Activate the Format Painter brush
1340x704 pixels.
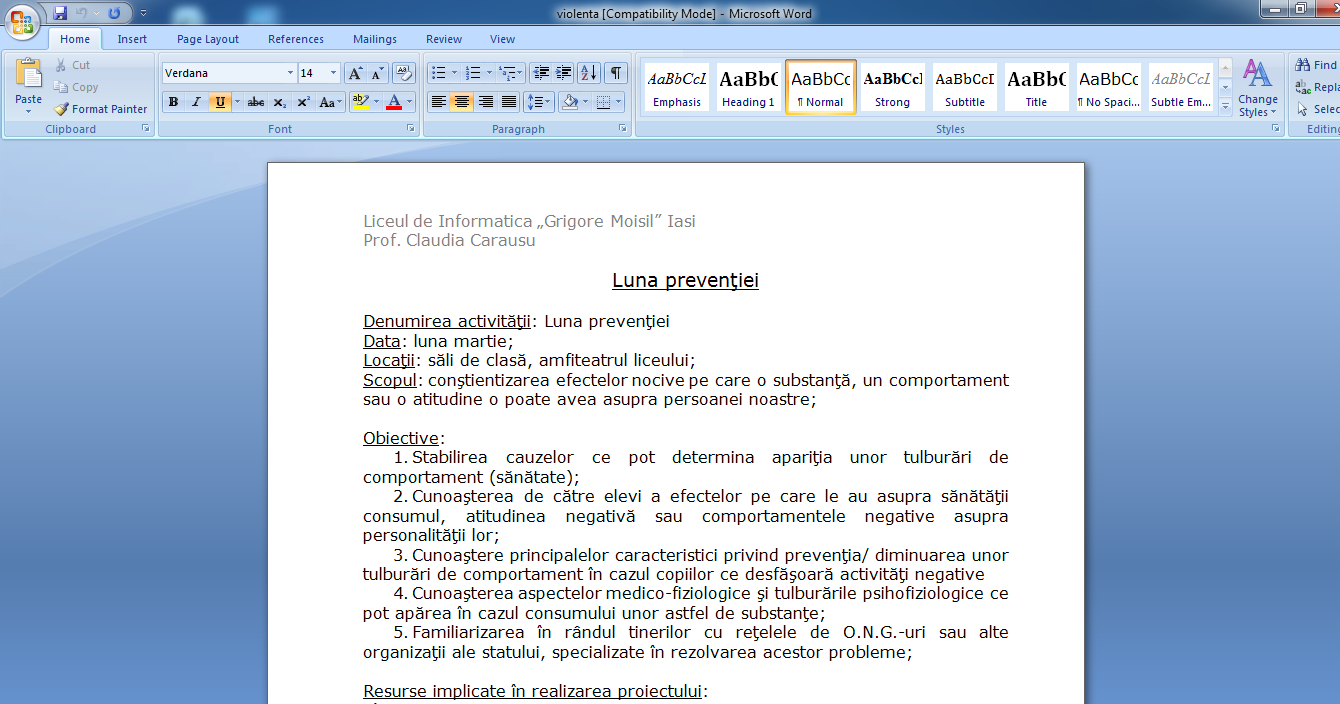point(100,109)
